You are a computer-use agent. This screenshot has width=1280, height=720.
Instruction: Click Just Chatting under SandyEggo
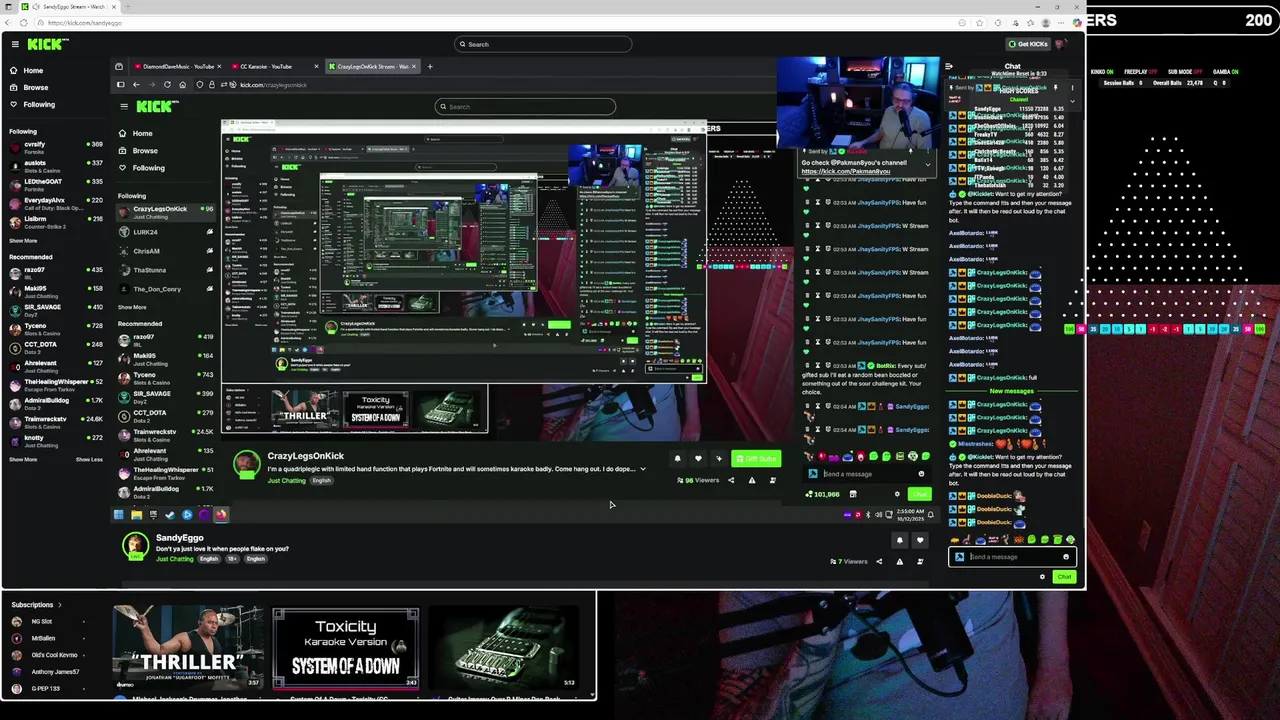coord(175,559)
